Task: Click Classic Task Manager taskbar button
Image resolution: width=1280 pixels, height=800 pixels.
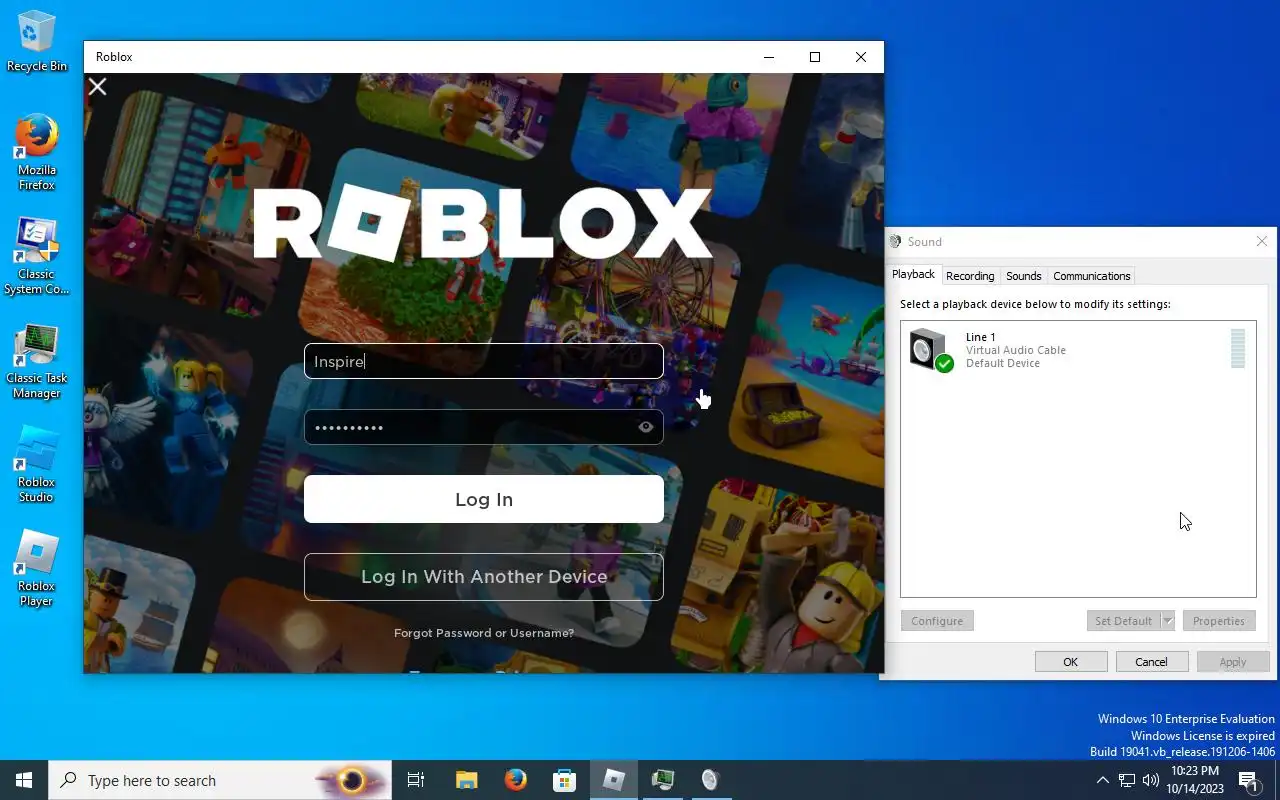Action: (x=663, y=780)
